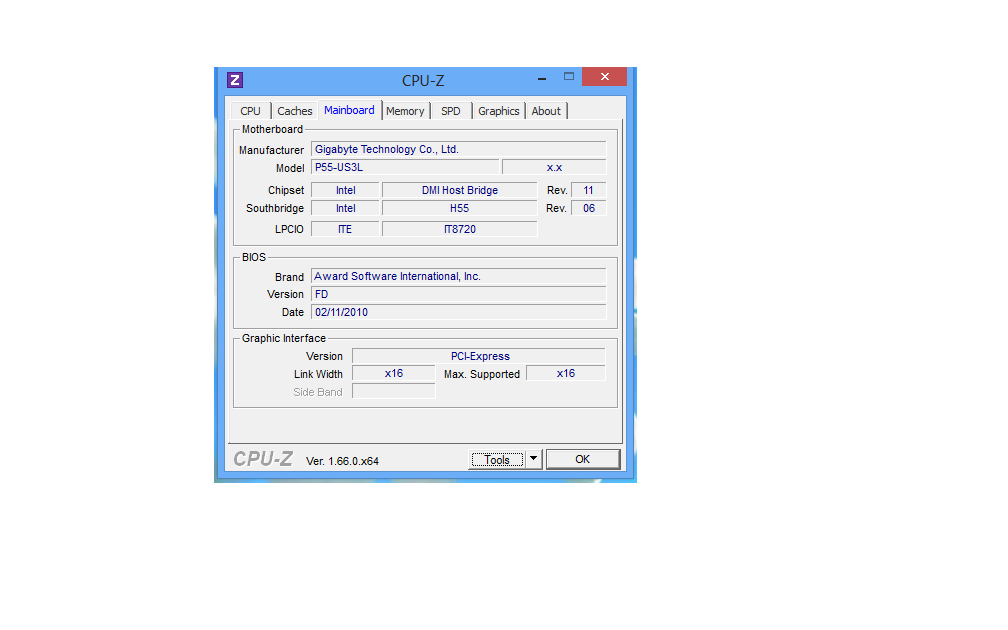This screenshot has width=1008, height=630.
Task: Click the Tools button
Action: click(x=497, y=460)
